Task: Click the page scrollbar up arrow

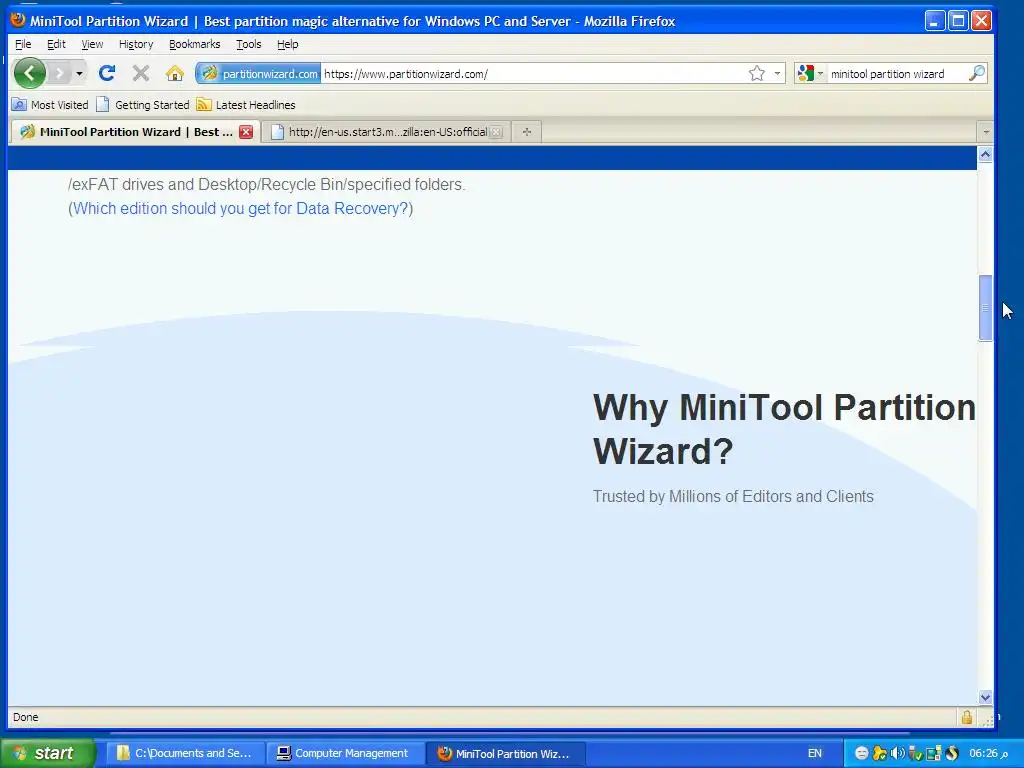Action: coord(985,154)
